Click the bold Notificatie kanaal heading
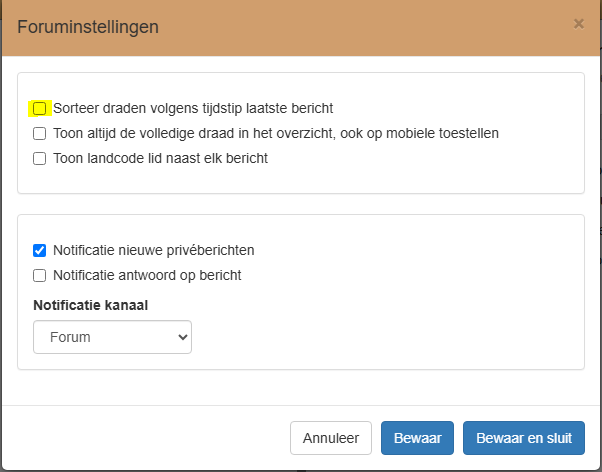The height and width of the screenshot is (472, 602). pyautogui.click(x=91, y=305)
